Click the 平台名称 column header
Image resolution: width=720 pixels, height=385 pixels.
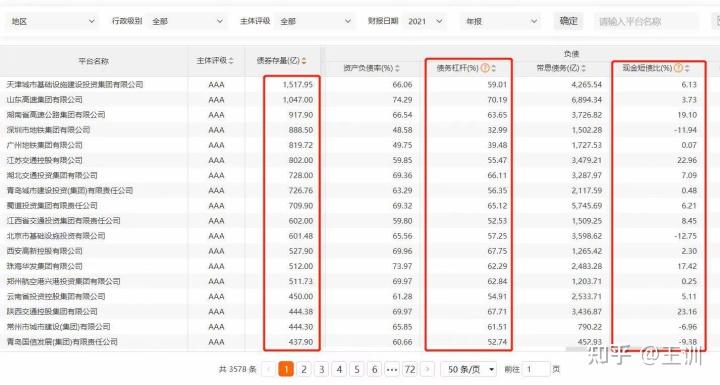(x=94, y=61)
